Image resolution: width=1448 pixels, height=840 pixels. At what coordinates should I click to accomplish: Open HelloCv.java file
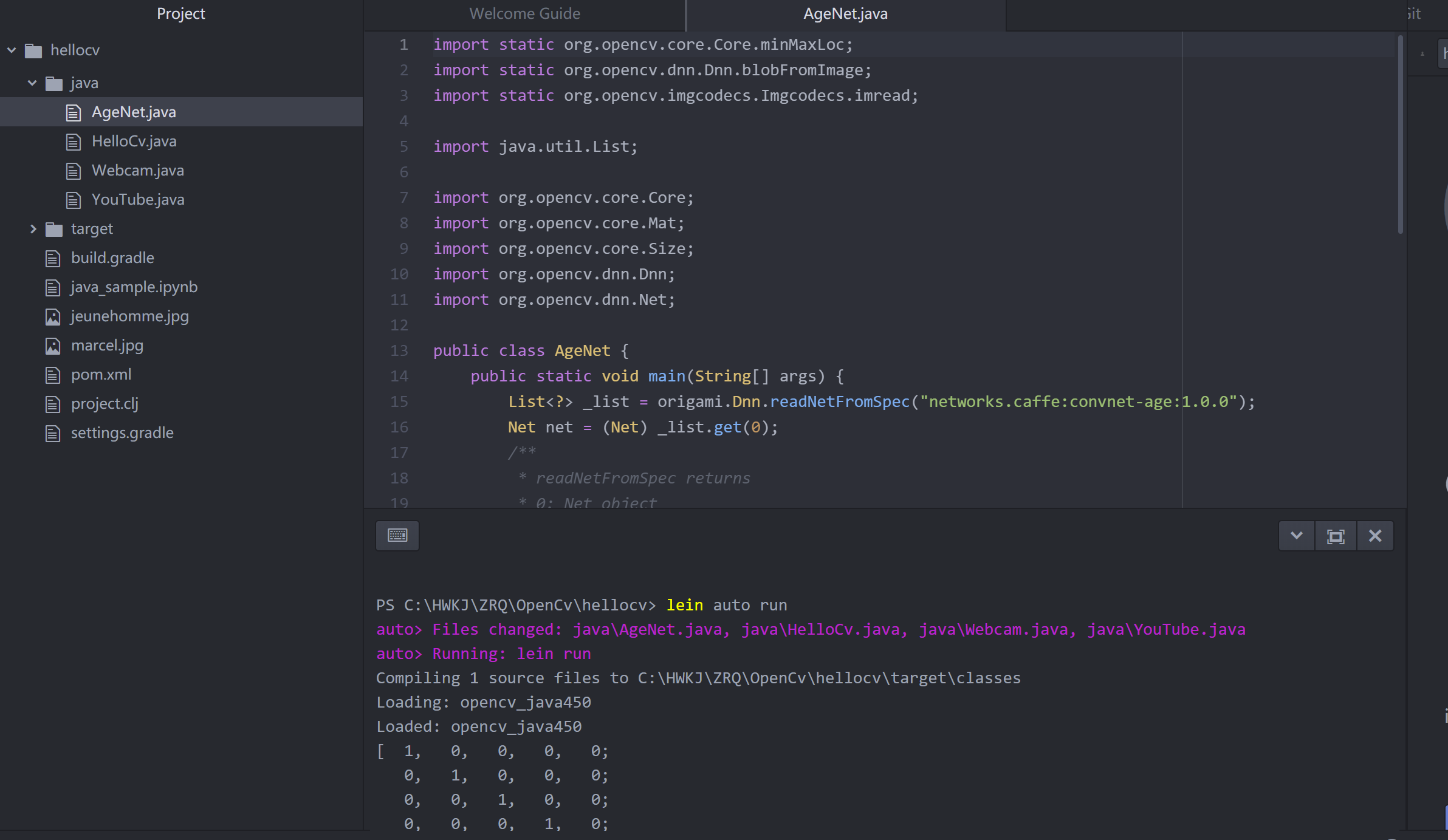(134, 141)
